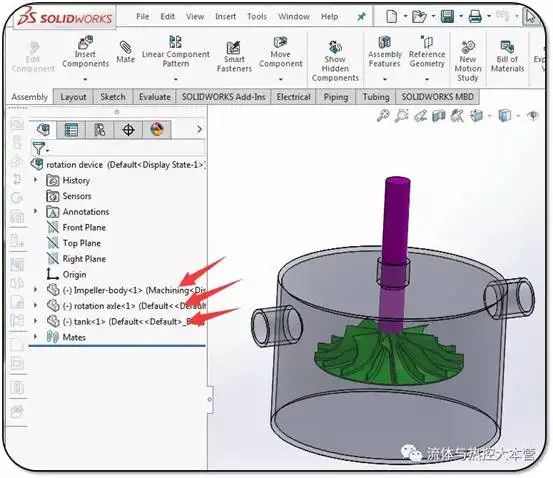Expand the tank<1> component
Screen dimensions: 553x478
point(35,321)
